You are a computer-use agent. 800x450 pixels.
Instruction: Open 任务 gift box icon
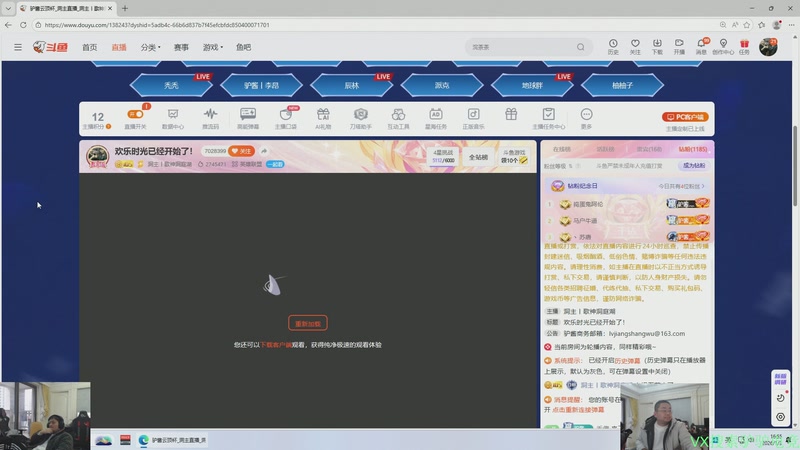point(744,46)
